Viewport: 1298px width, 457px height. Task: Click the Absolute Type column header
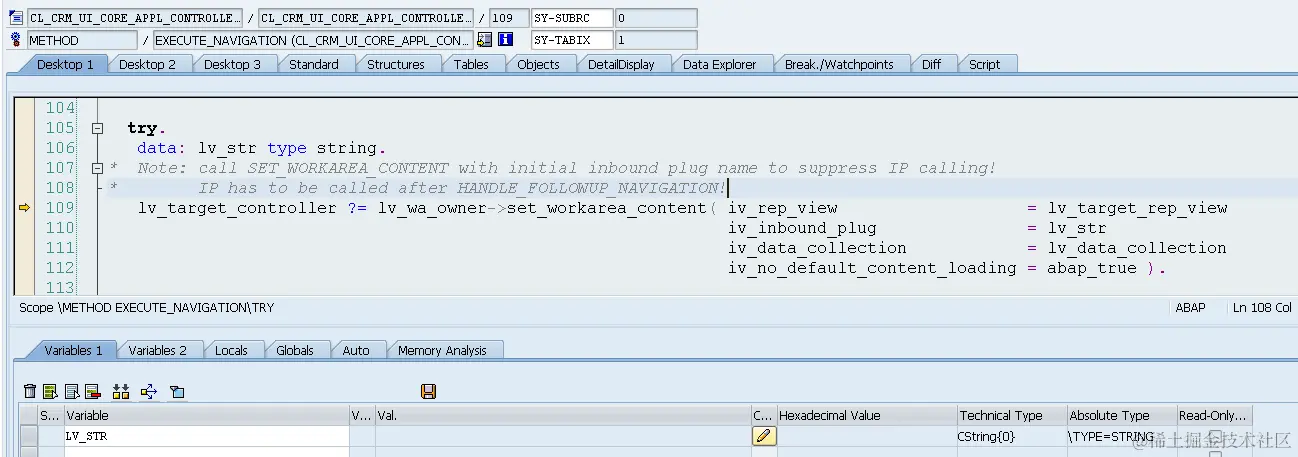(x=1121, y=415)
